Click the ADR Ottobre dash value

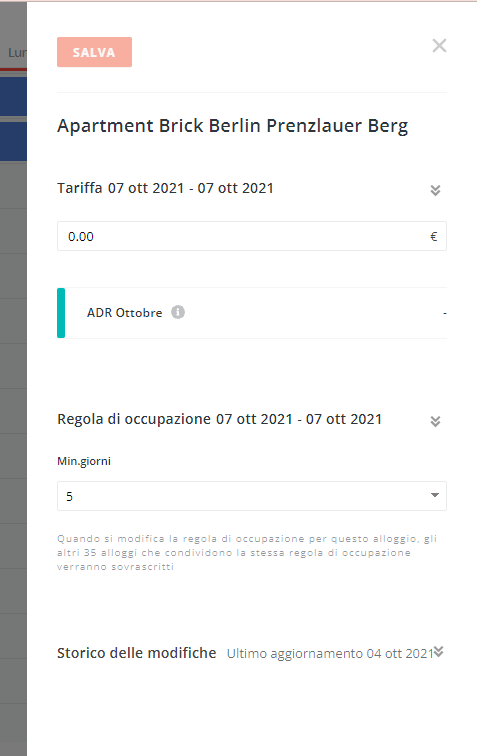point(445,313)
